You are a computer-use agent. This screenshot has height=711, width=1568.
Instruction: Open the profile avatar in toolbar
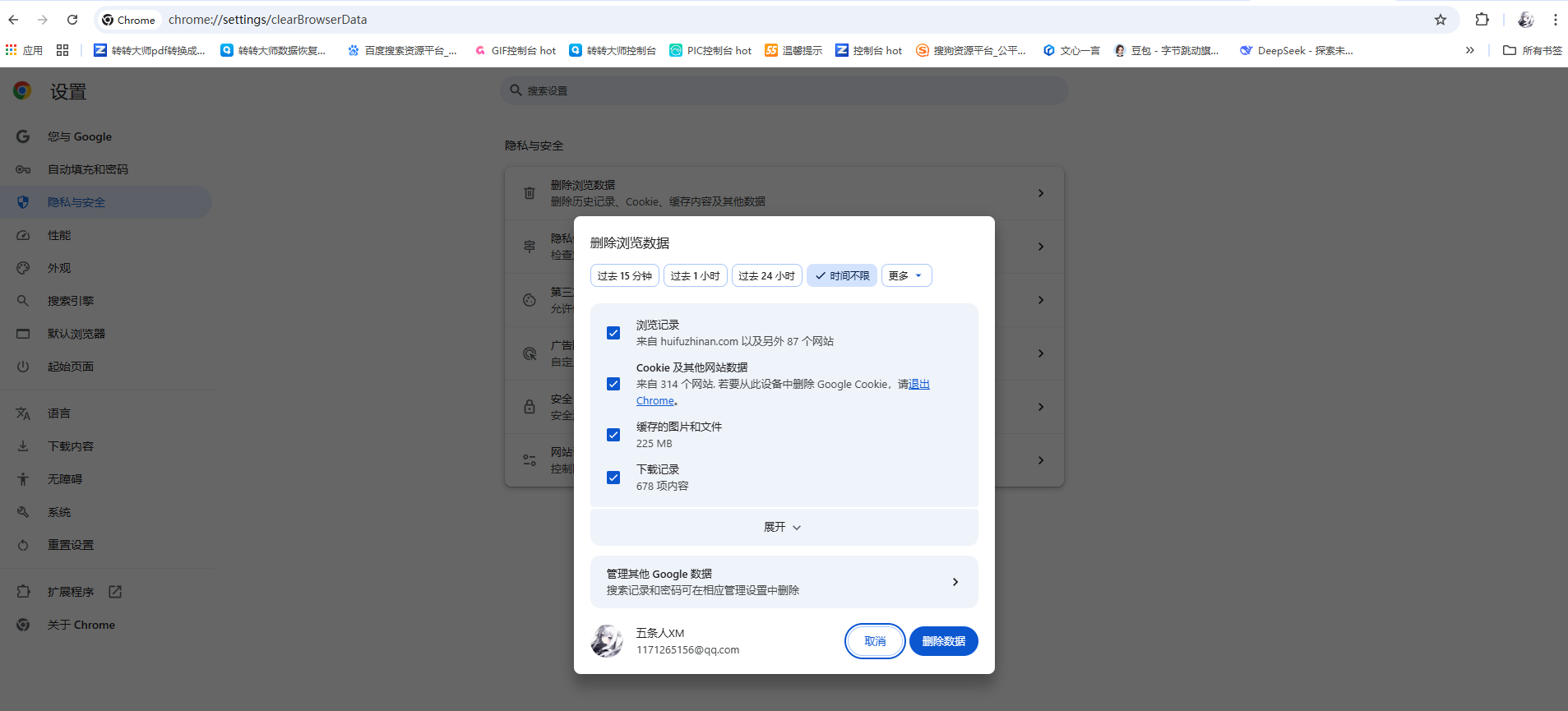coord(1526,20)
